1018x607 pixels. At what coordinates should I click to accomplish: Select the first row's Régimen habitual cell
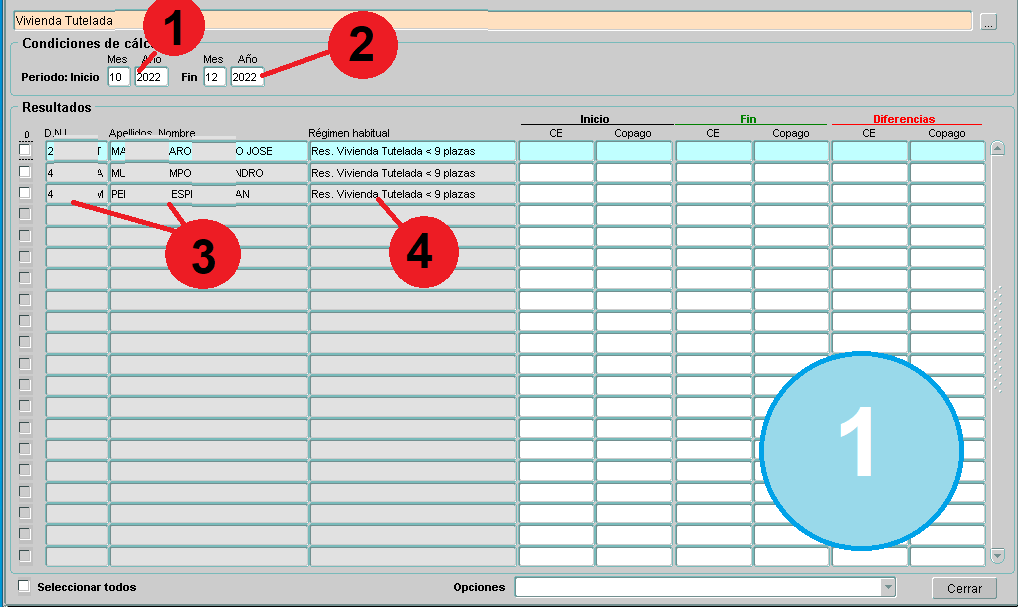tap(412, 151)
